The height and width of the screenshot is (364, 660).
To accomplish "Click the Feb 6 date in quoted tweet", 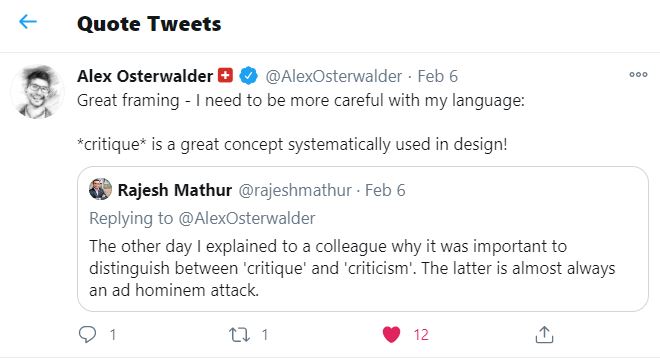I will tap(385, 191).
